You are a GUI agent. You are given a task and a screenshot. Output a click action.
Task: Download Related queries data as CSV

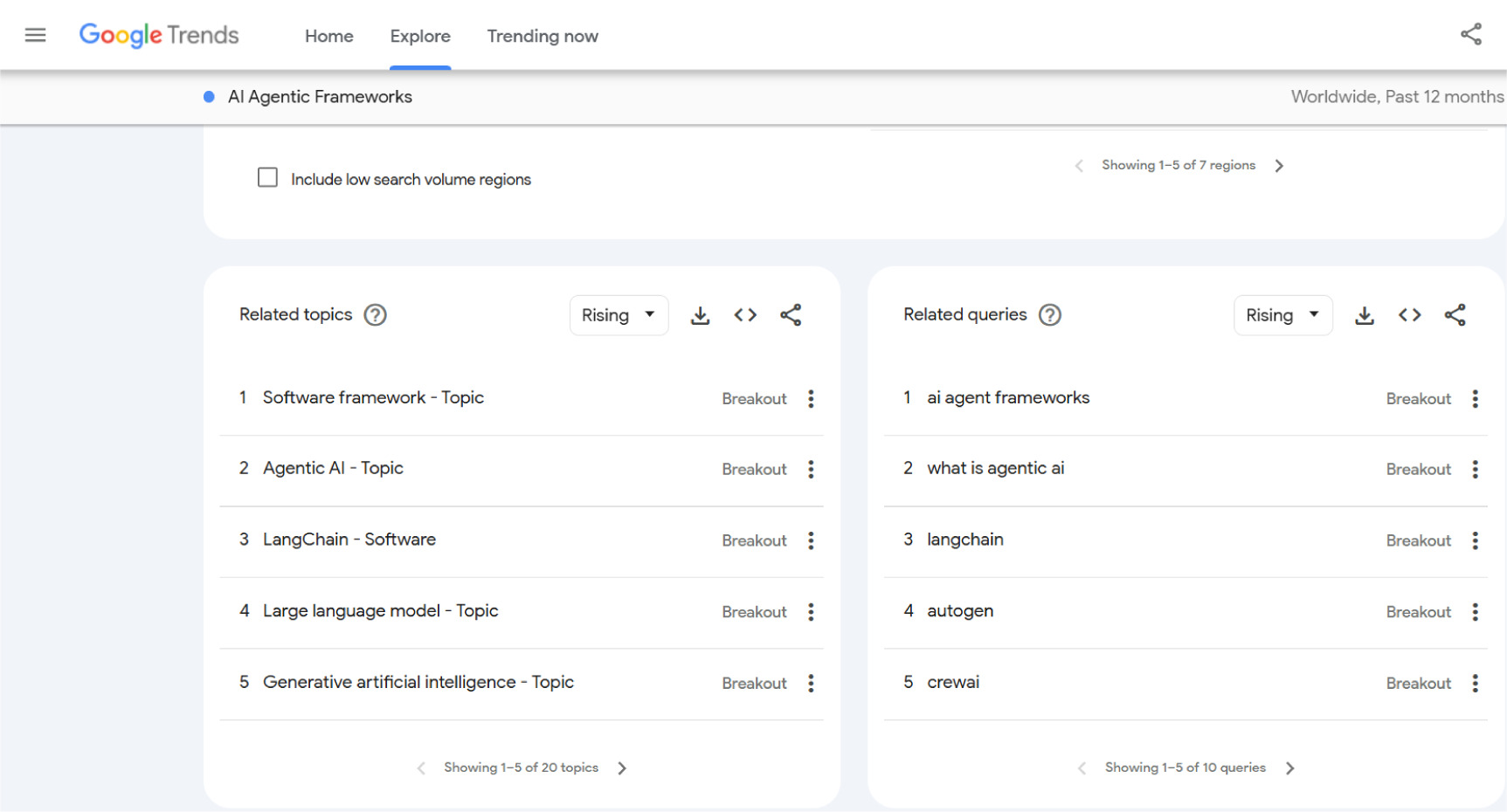pyautogui.click(x=1365, y=315)
